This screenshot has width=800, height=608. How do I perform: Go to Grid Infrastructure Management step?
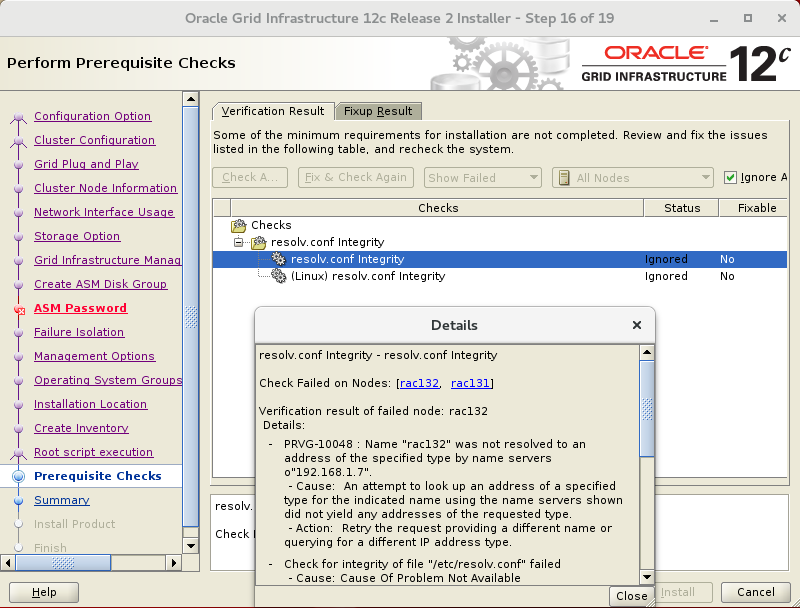point(108,260)
